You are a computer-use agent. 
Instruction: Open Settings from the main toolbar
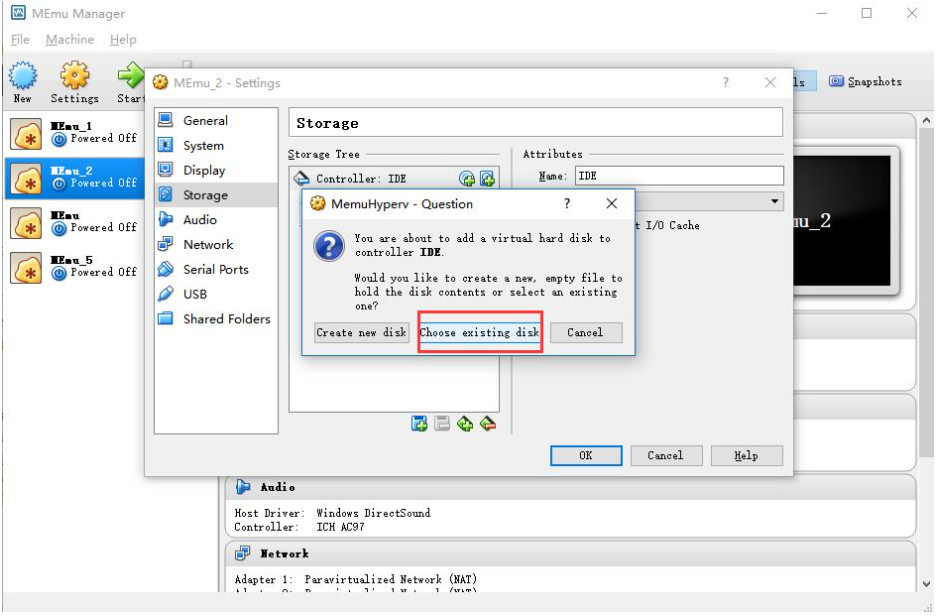pyautogui.click(x=74, y=80)
